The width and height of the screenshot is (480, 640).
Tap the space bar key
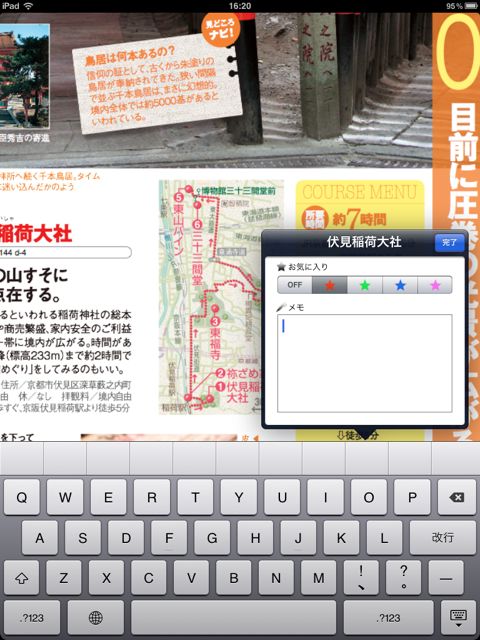(x=233, y=618)
